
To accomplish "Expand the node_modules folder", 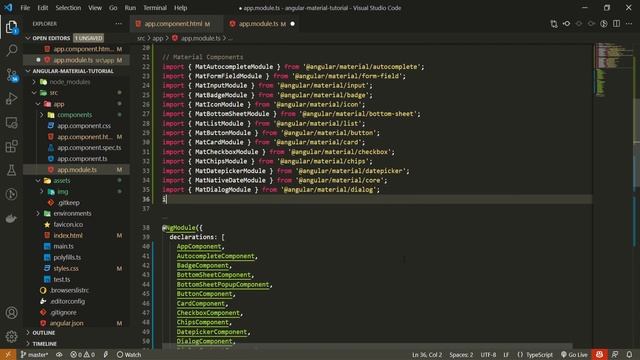I will [x=70, y=82].
